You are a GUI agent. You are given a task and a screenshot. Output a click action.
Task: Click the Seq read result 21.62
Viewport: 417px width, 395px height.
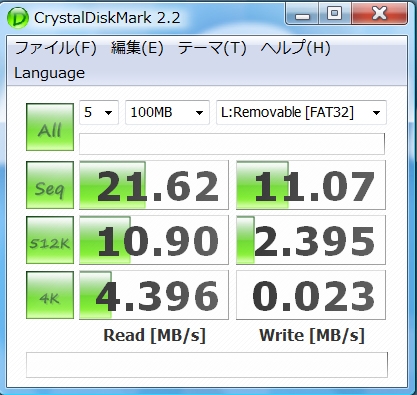coord(154,185)
